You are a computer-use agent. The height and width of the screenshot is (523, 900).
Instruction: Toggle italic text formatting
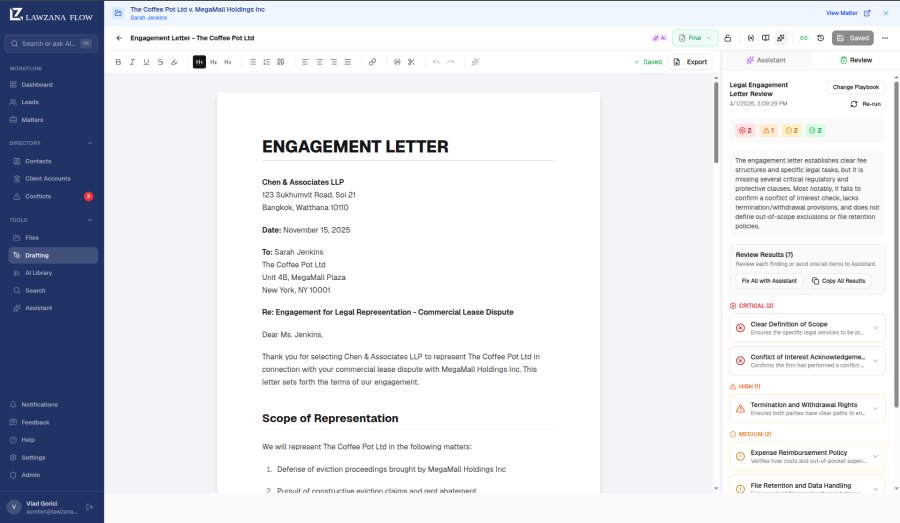coord(132,62)
